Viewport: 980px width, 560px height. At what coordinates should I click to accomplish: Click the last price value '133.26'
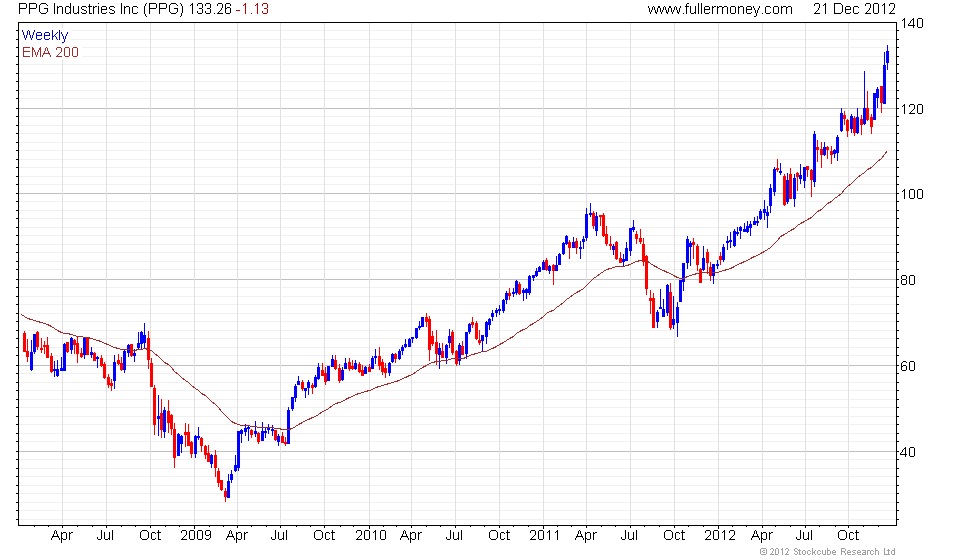(x=210, y=9)
